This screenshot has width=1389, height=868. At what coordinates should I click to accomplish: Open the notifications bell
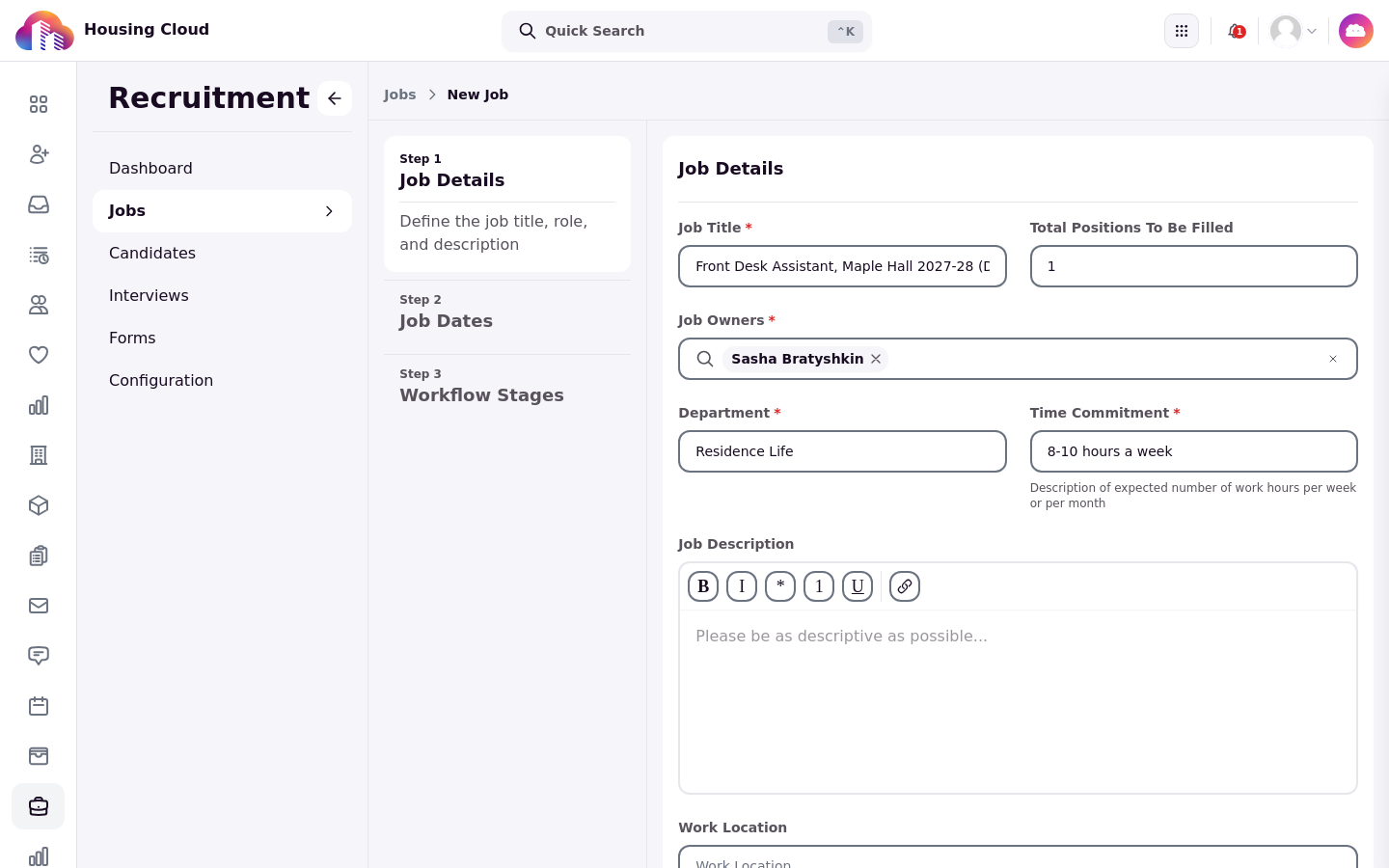coord(1236,31)
